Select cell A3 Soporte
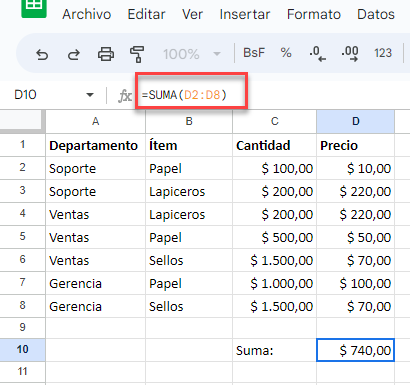 pyautogui.click(x=95, y=191)
